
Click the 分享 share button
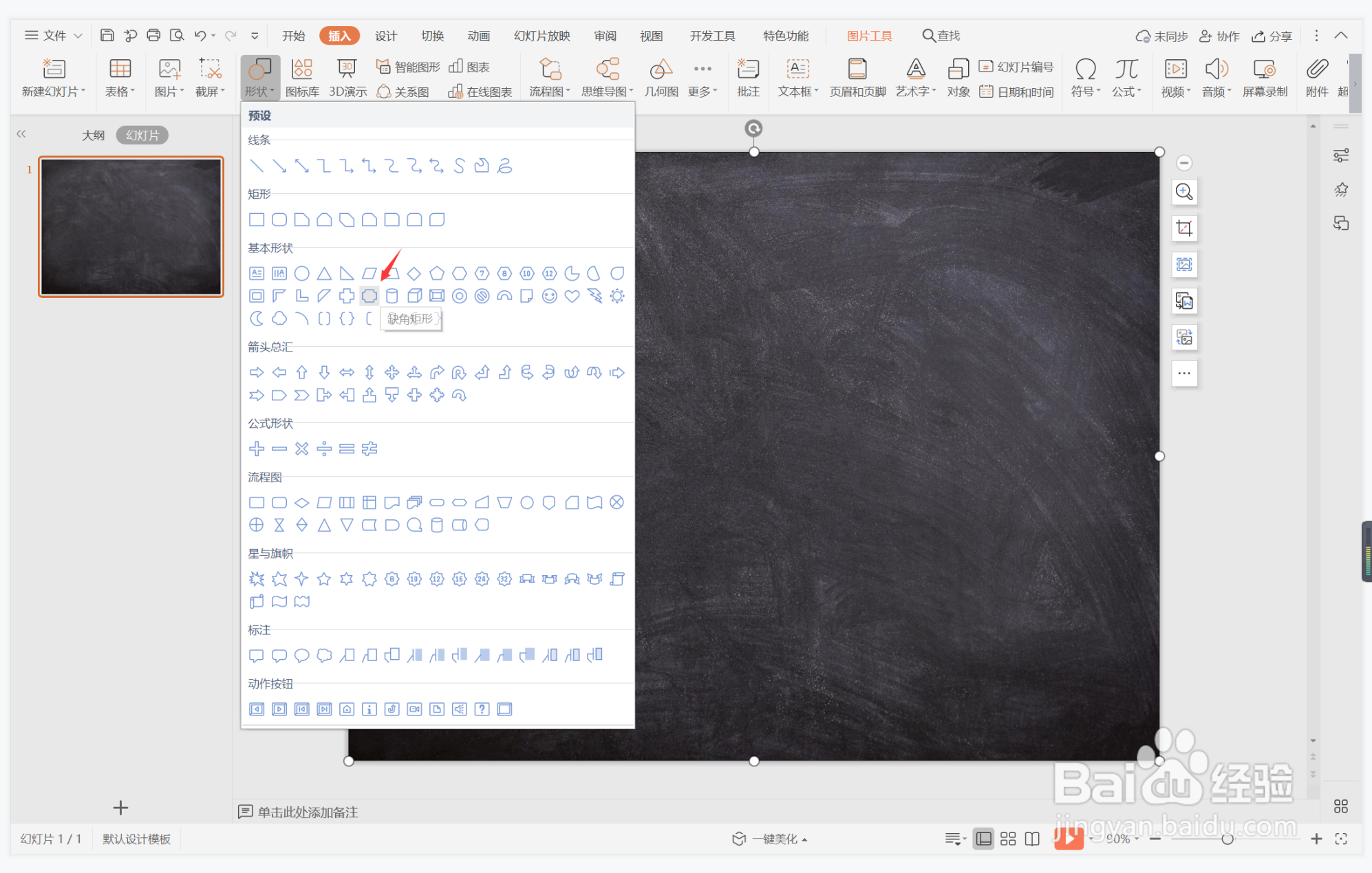click(1272, 36)
